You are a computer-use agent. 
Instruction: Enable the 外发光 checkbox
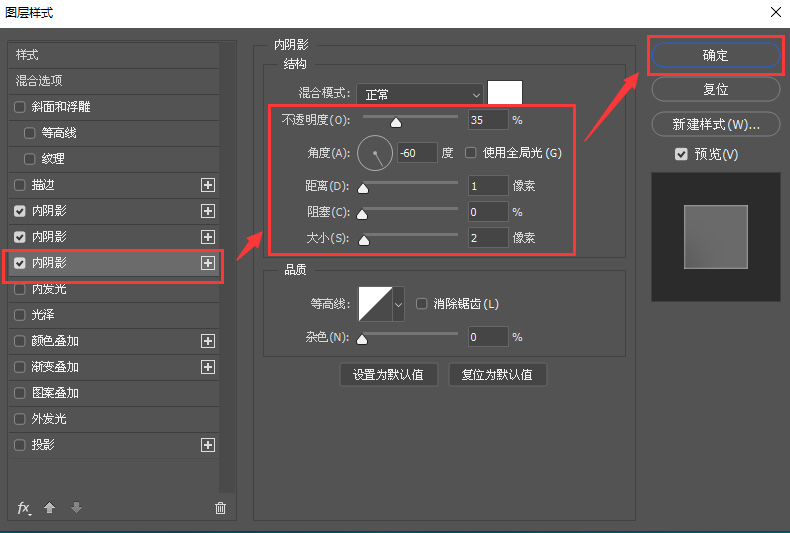(x=20, y=419)
